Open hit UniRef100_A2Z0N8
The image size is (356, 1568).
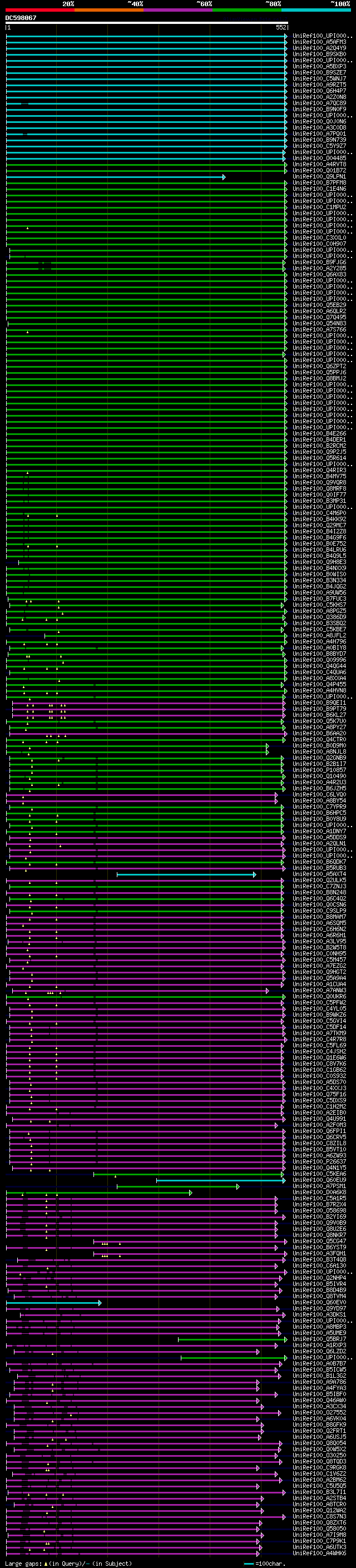(319, 97)
